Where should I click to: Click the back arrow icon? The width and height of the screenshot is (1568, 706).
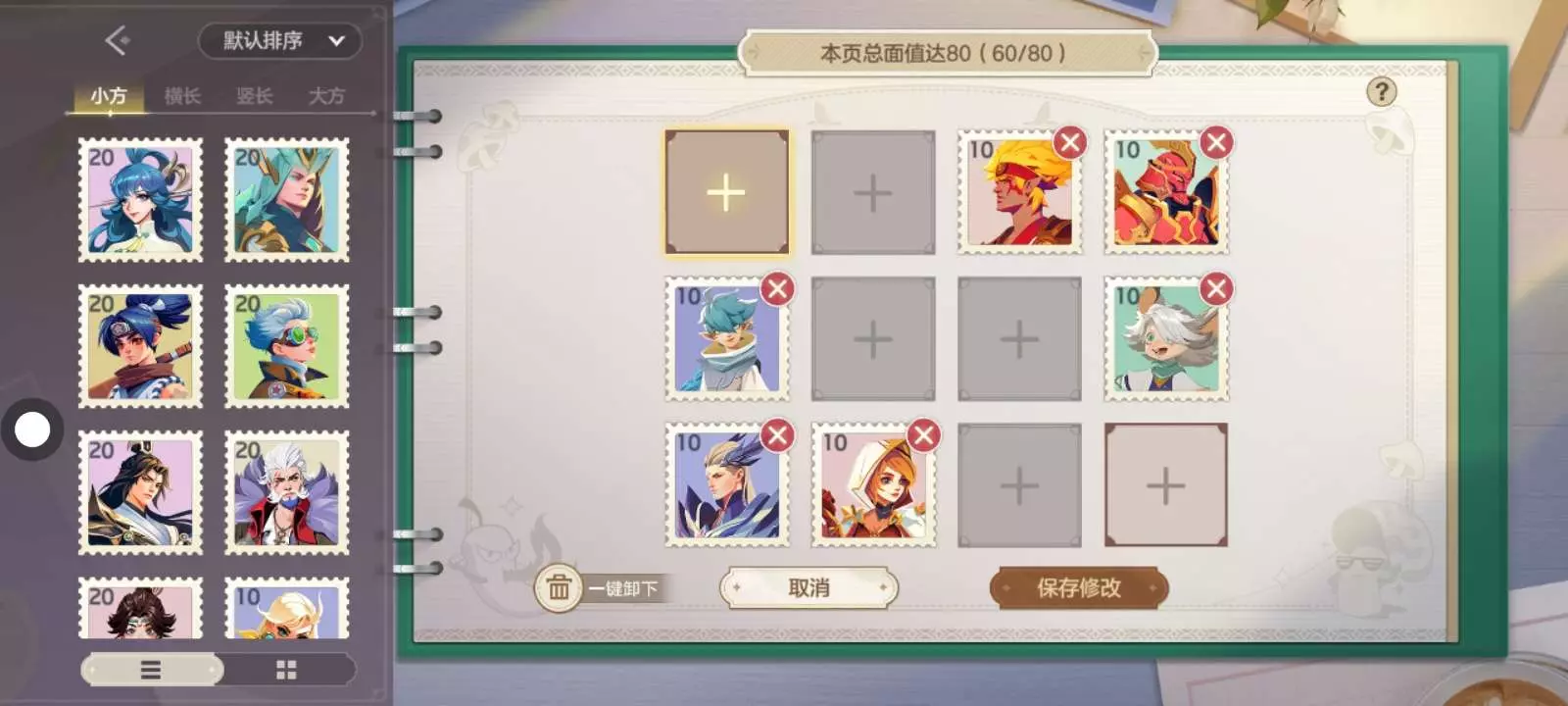pos(117,41)
